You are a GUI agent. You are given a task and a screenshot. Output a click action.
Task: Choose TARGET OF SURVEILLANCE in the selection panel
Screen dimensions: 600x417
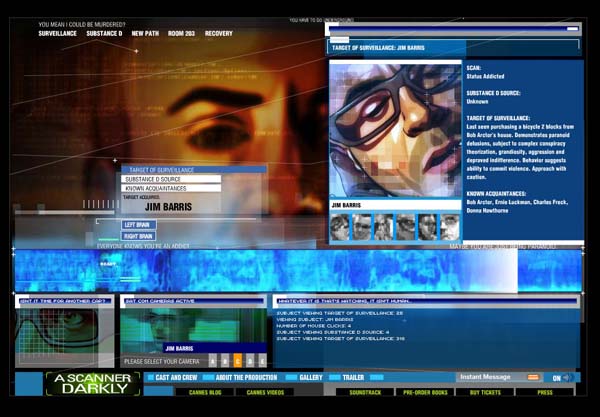click(194, 169)
